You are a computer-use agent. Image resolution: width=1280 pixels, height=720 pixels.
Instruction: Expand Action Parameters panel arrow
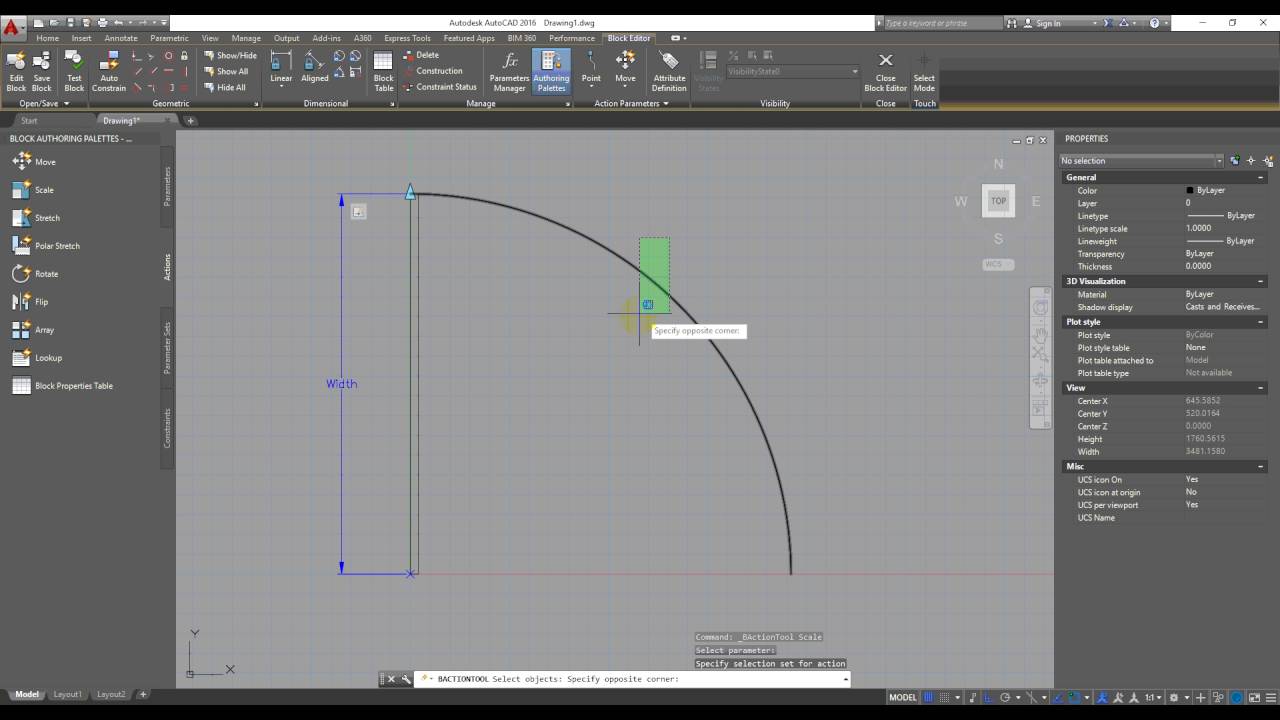click(665, 103)
